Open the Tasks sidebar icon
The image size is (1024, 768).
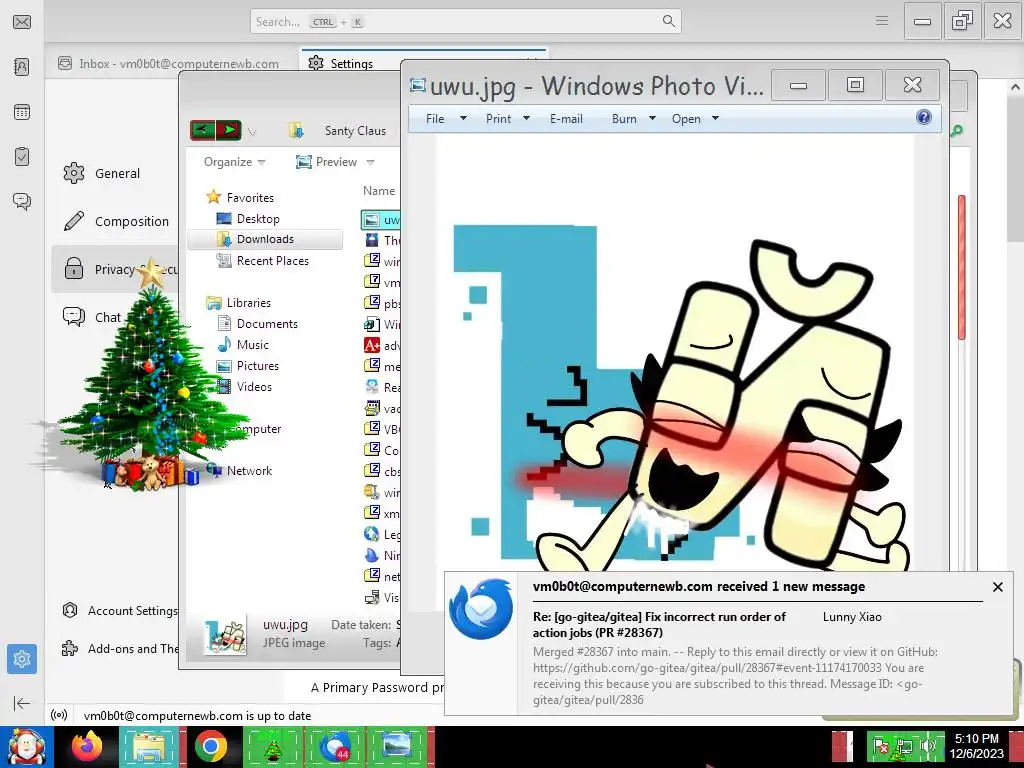tap(22, 157)
